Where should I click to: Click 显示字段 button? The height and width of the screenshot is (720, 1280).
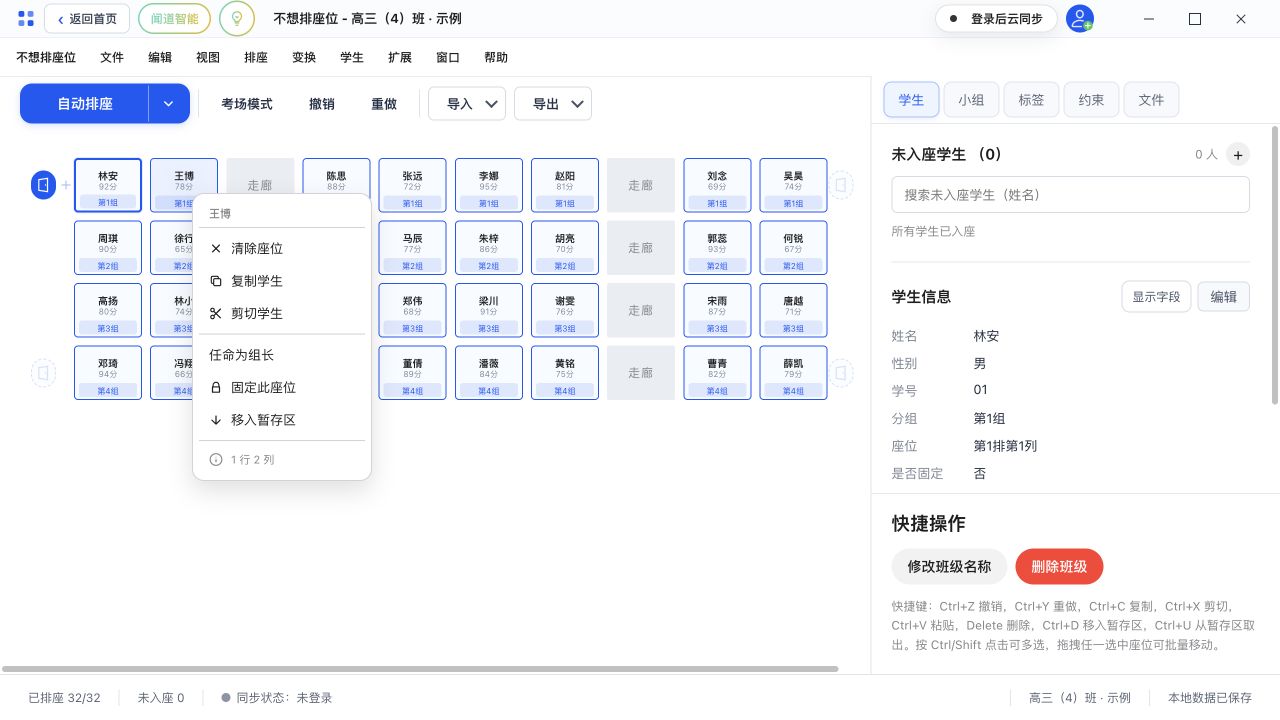(1156, 297)
